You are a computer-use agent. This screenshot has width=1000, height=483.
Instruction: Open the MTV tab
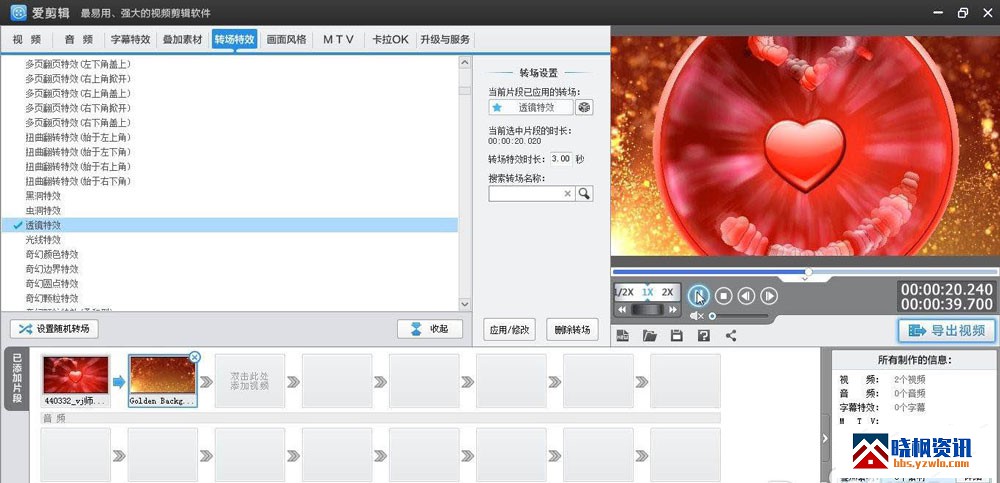click(338, 39)
